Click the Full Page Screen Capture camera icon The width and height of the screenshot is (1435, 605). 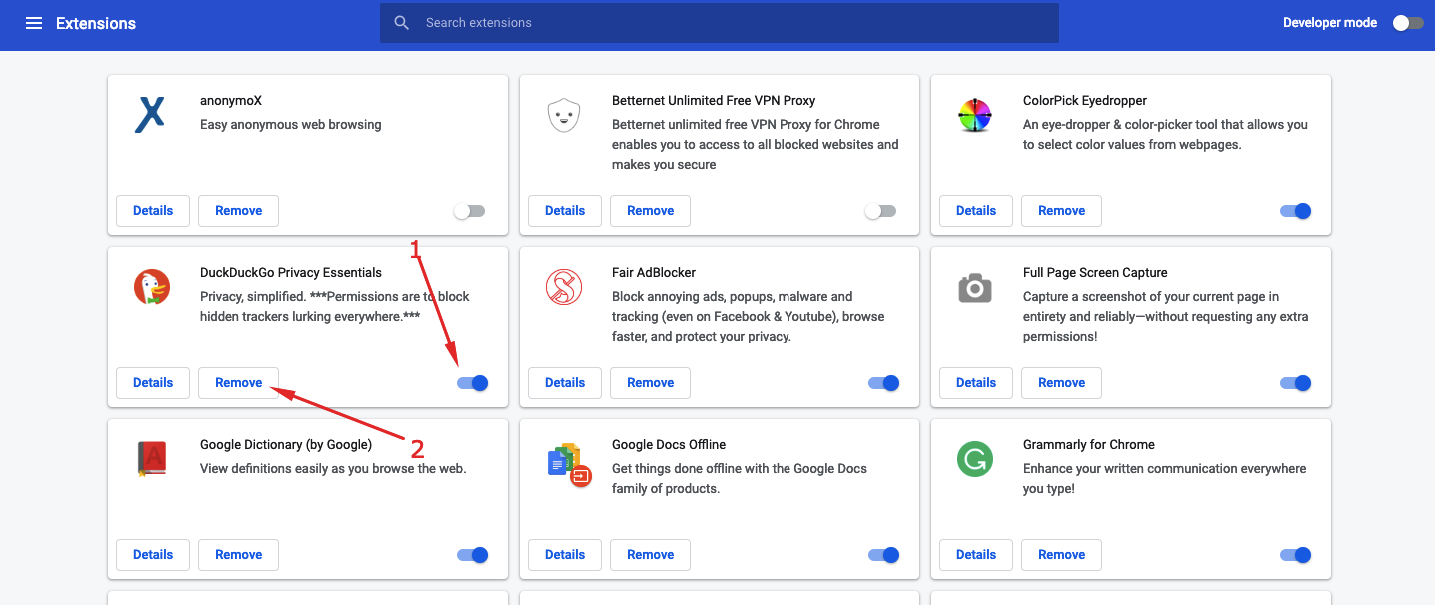tap(974, 286)
